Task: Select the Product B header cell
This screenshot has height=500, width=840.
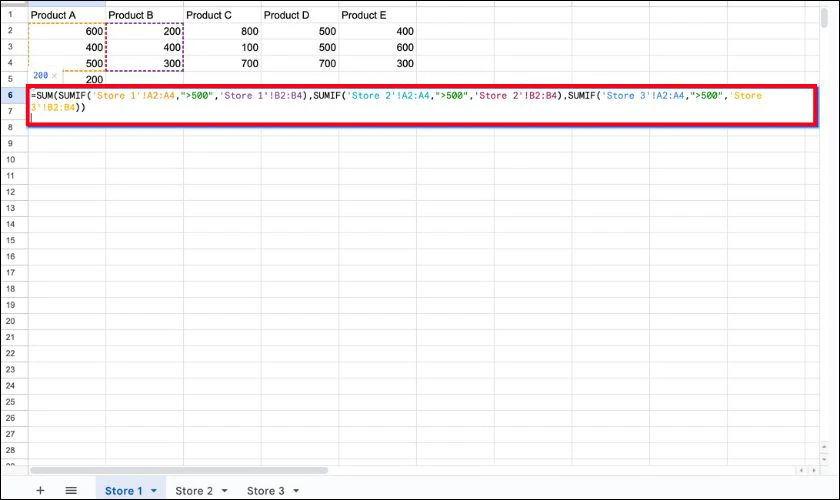Action: (x=145, y=15)
